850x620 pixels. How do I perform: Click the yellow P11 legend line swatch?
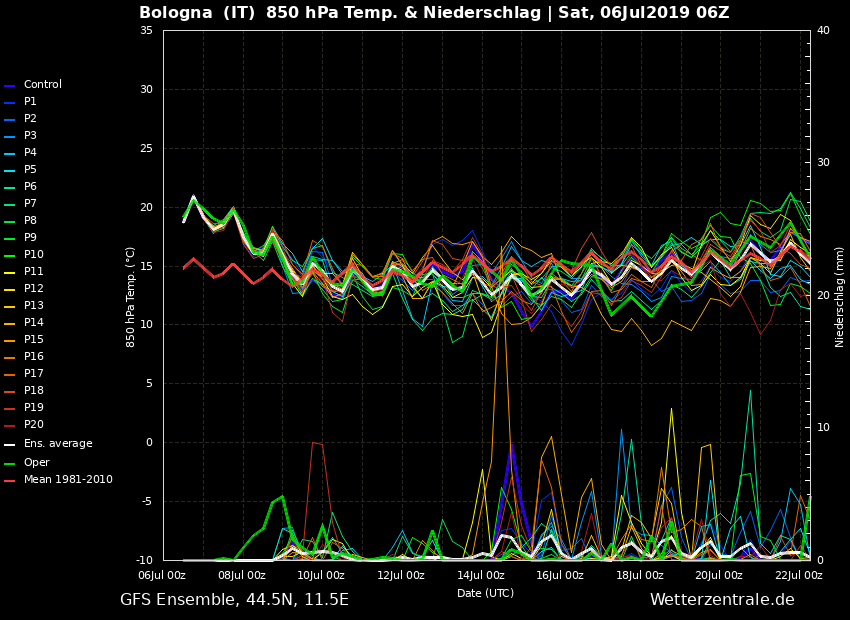10,272
